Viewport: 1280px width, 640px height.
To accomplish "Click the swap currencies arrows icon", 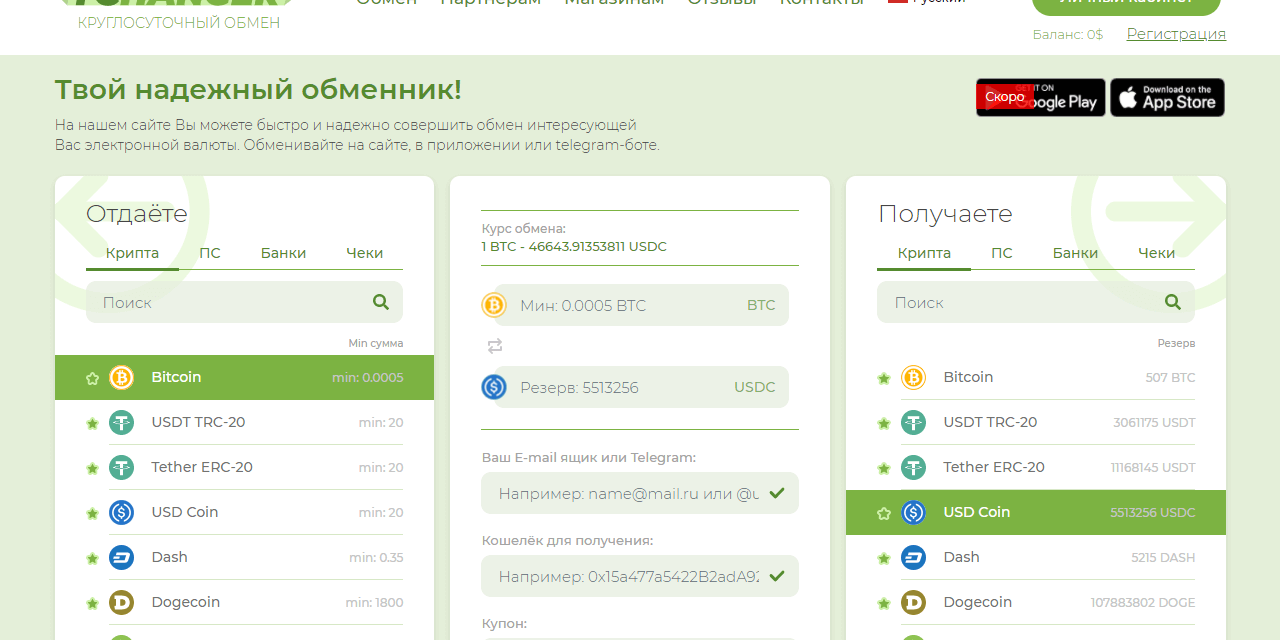I will pyautogui.click(x=494, y=346).
